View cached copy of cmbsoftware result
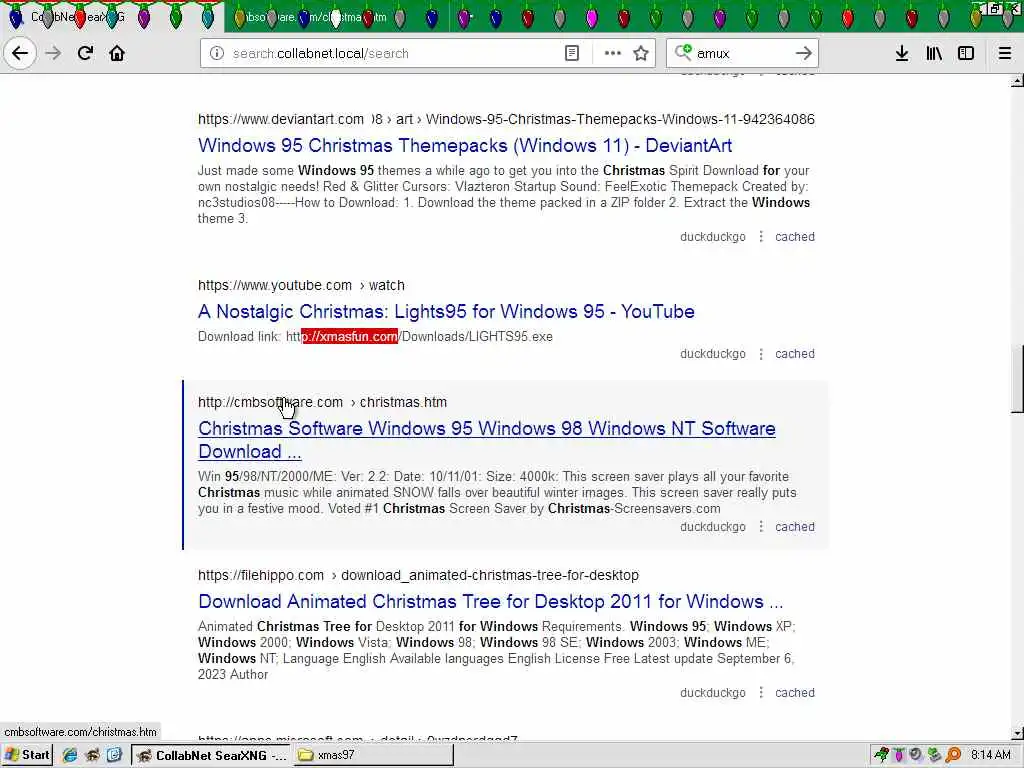 click(x=795, y=526)
